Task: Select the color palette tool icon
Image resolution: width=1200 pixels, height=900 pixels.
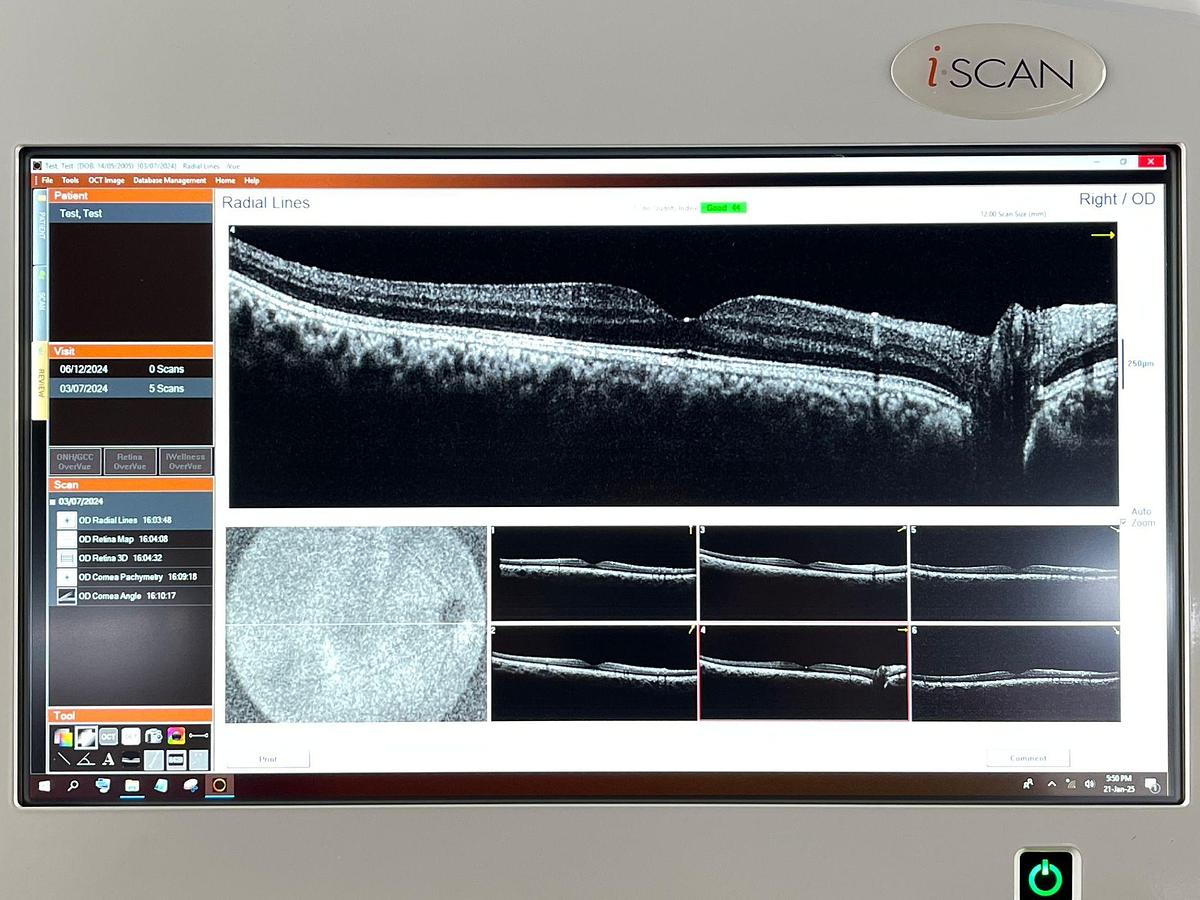Action: click(63, 737)
